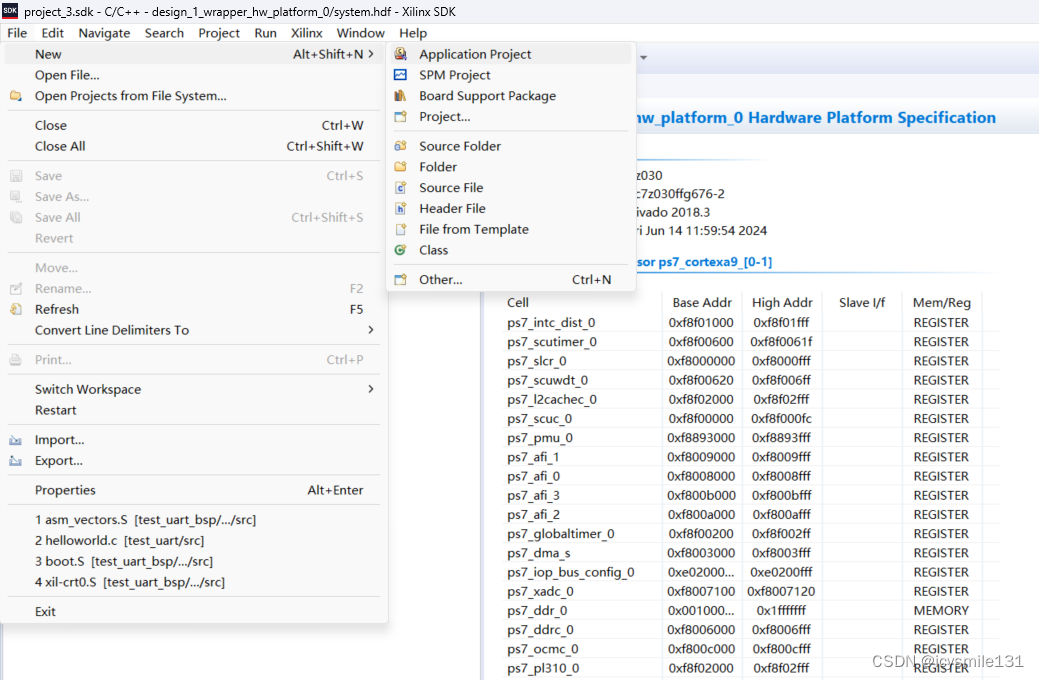
Task: Choose Header File in New submenu
Action: tap(511, 208)
